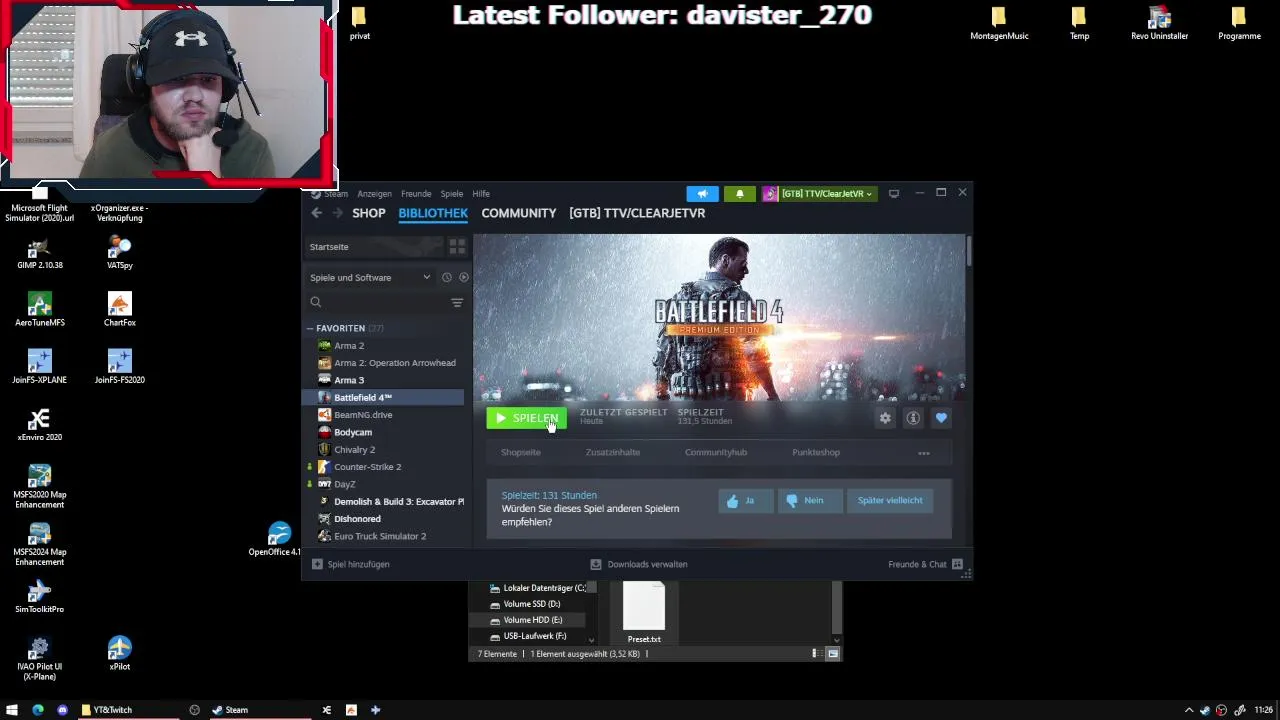Open Shopseite link for Battlefield 4
The height and width of the screenshot is (720, 1280).
pyautogui.click(x=521, y=452)
